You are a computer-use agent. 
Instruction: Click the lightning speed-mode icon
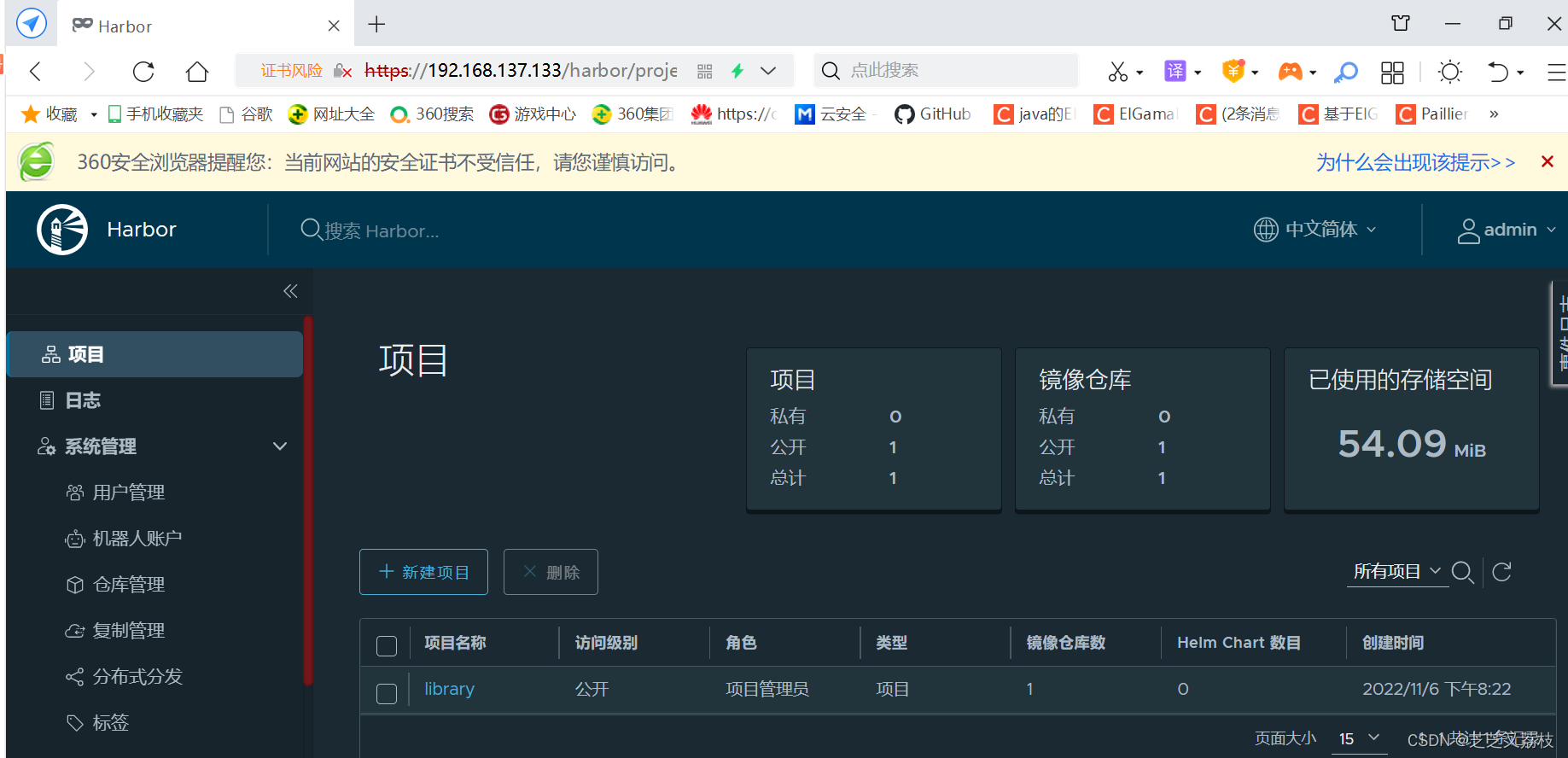[737, 71]
